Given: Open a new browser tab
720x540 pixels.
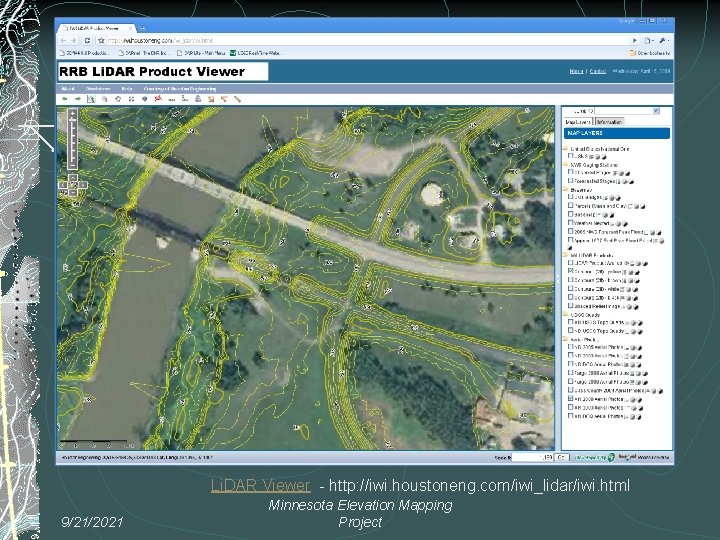Looking at the screenshot, I should tap(142, 28).
